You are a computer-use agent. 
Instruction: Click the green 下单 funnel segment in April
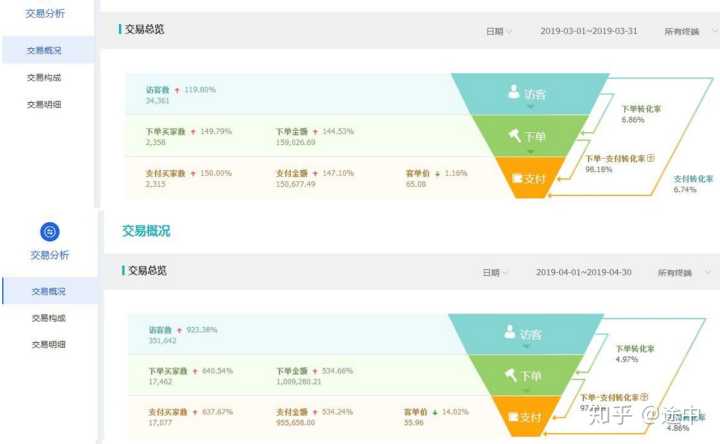(526, 375)
